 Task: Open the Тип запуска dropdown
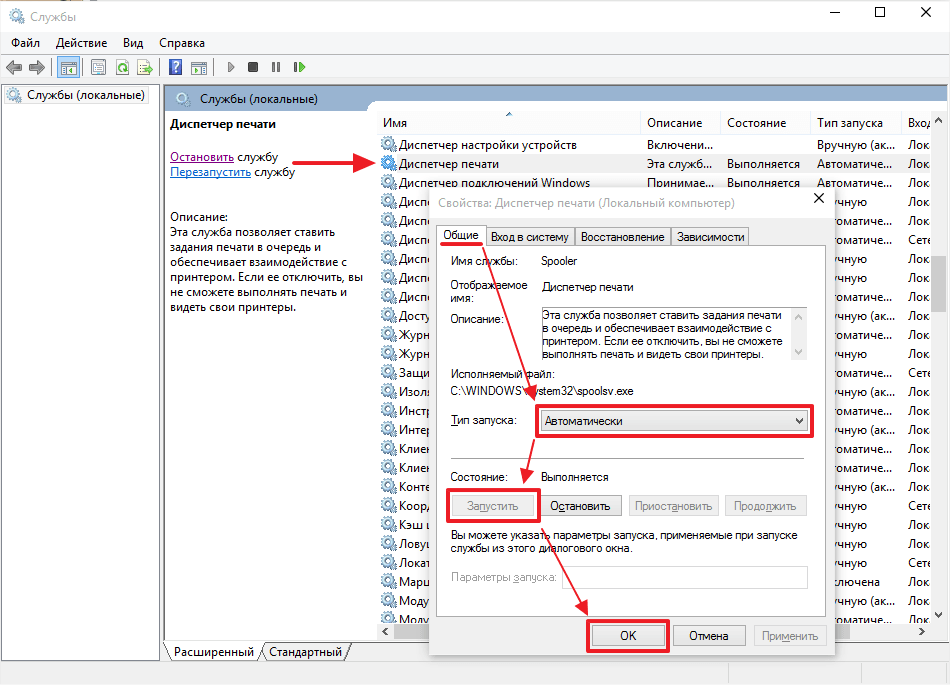(x=674, y=421)
